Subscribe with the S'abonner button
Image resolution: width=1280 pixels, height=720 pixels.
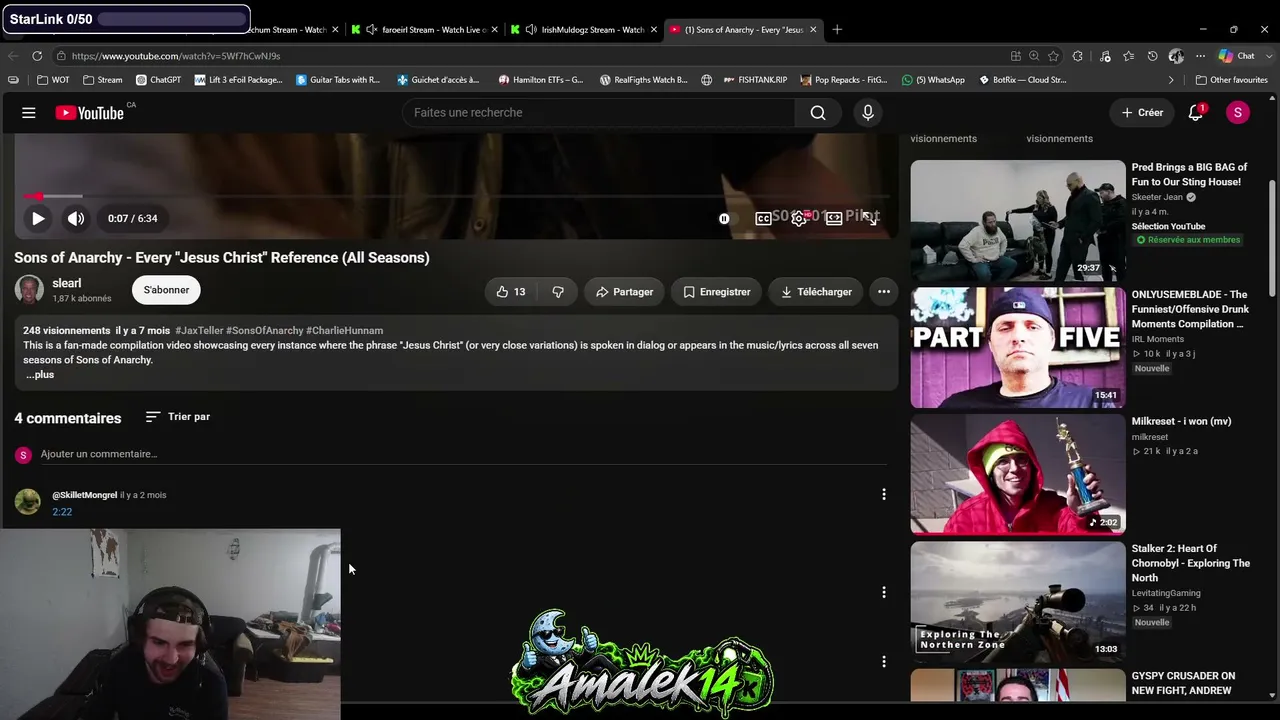coord(166,290)
